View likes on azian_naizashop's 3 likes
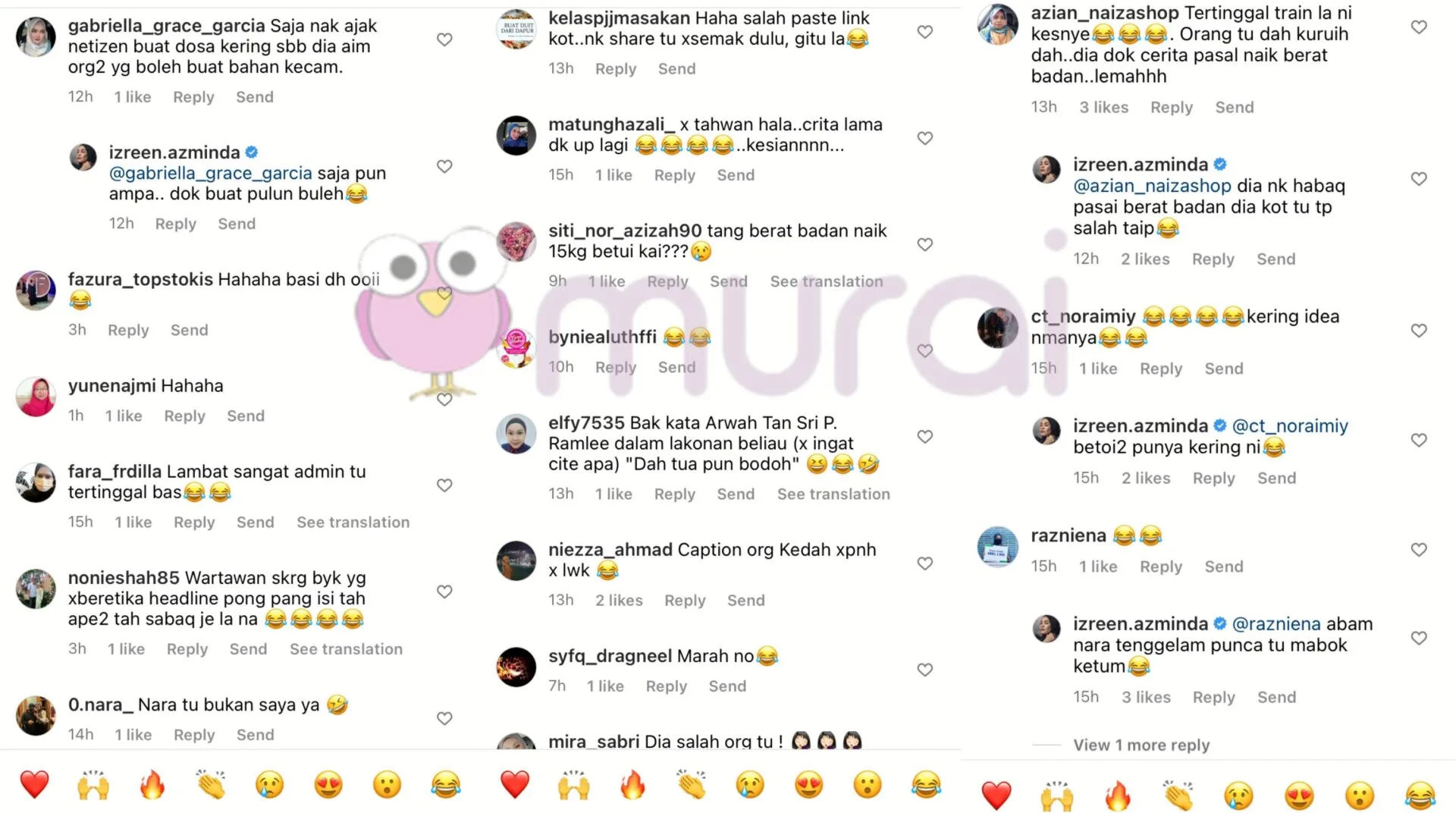This screenshot has height=819, width=1456. tap(1103, 107)
